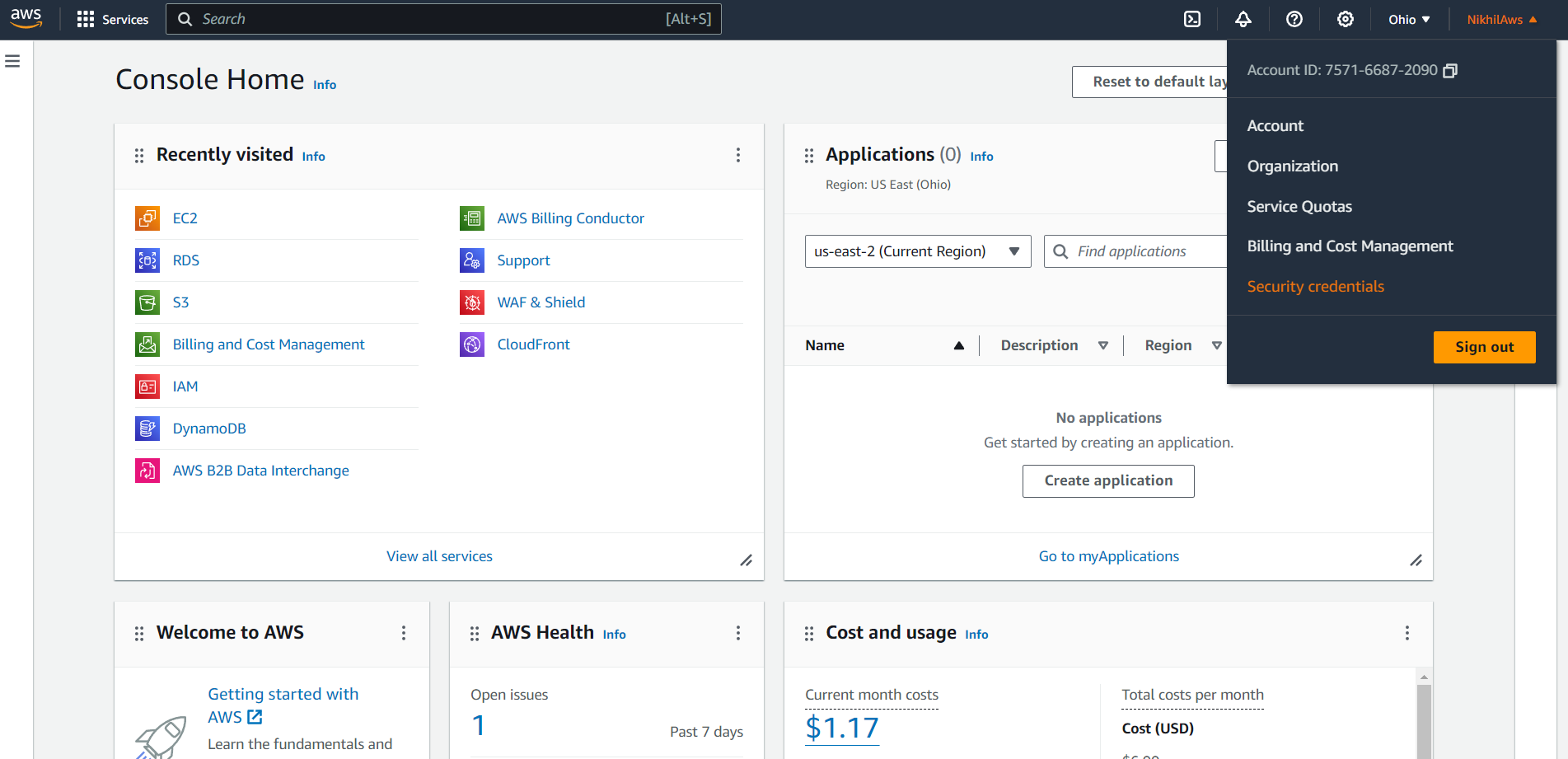
Task: Collapse the NikhilAws account menu
Action: coord(1501,19)
